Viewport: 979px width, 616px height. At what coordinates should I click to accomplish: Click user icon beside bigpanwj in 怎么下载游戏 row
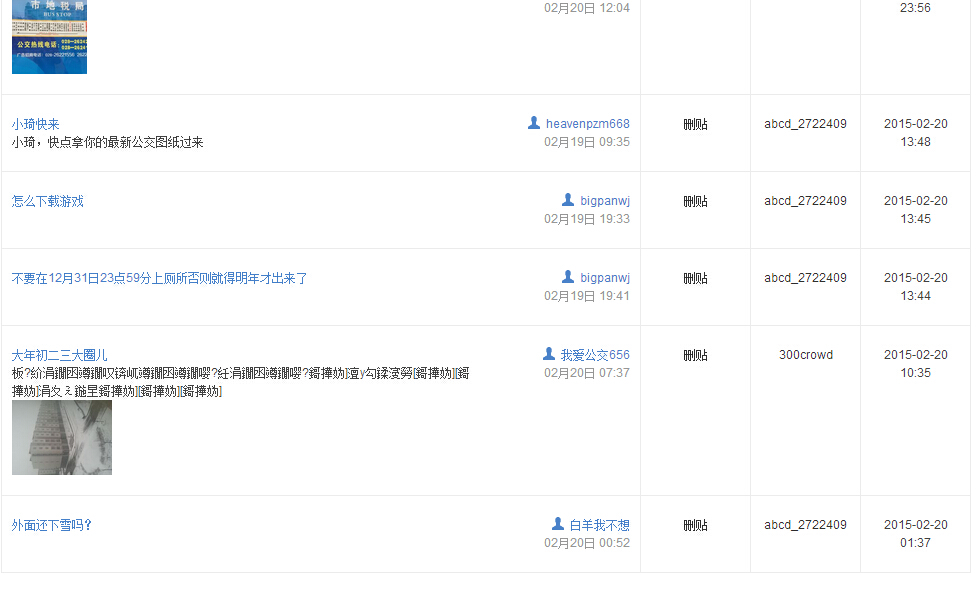point(568,200)
